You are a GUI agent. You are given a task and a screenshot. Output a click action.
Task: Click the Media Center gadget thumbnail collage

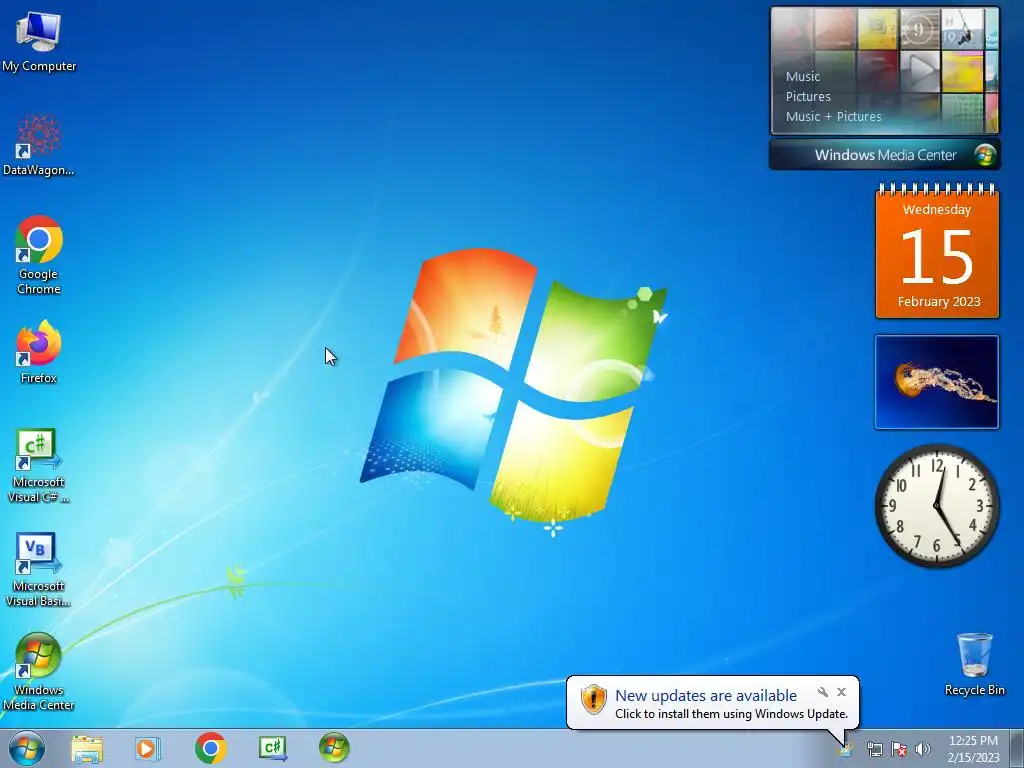pyautogui.click(x=885, y=71)
